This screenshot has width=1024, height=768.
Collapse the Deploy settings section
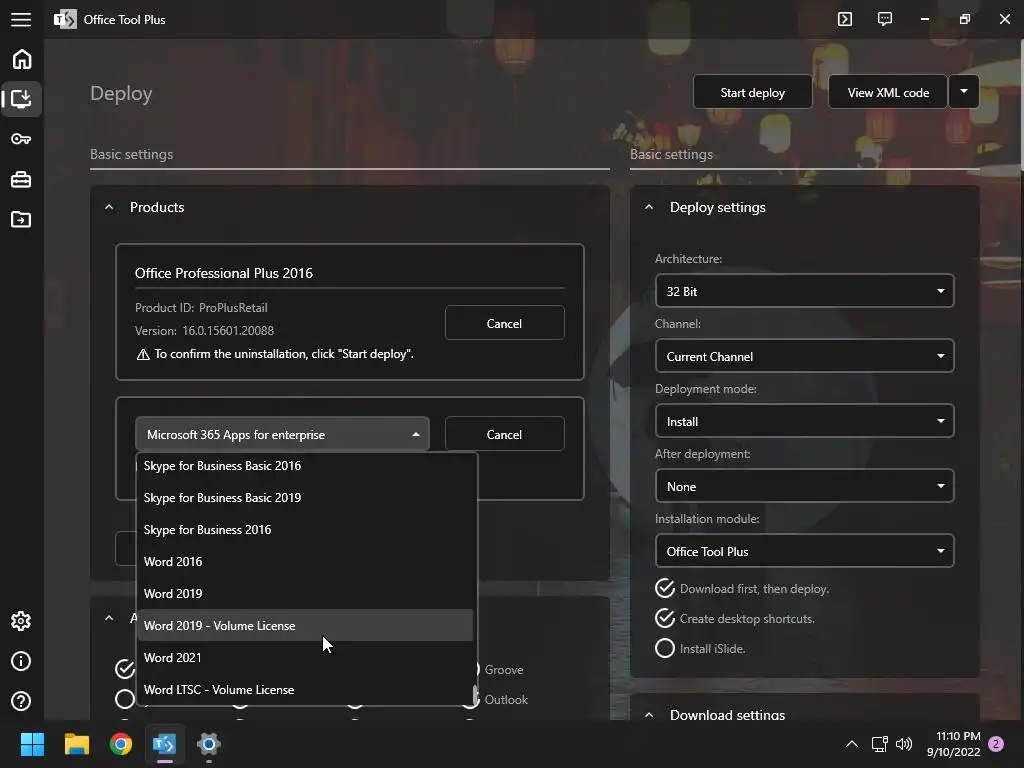coord(648,207)
